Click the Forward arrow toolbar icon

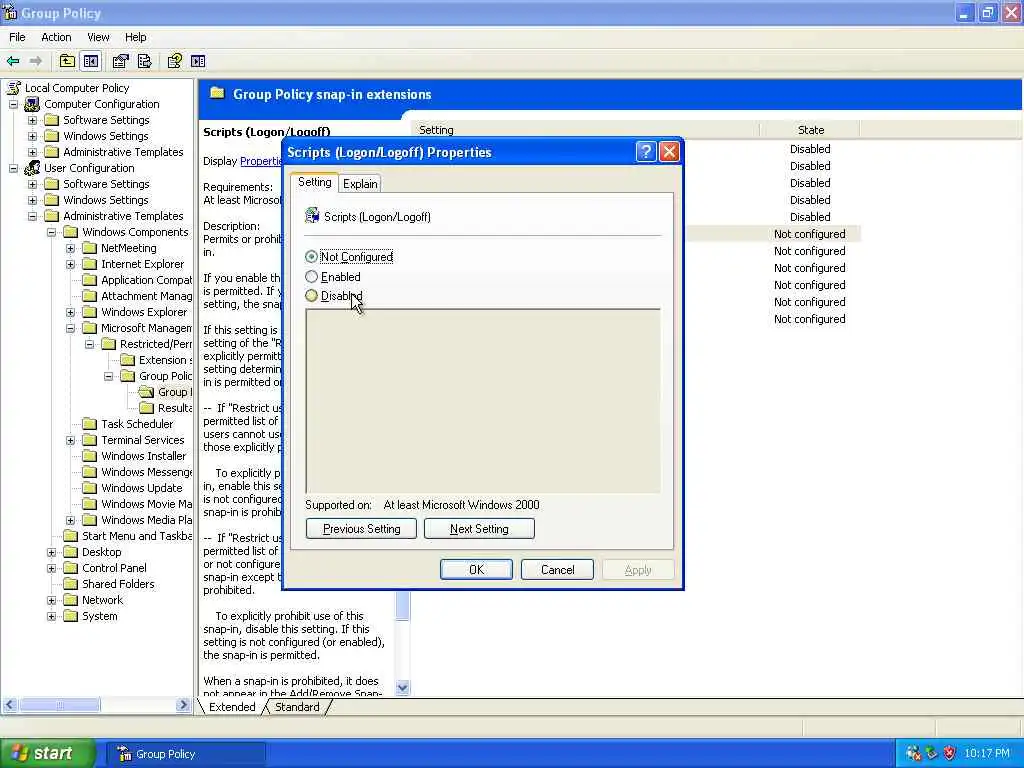(36, 61)
